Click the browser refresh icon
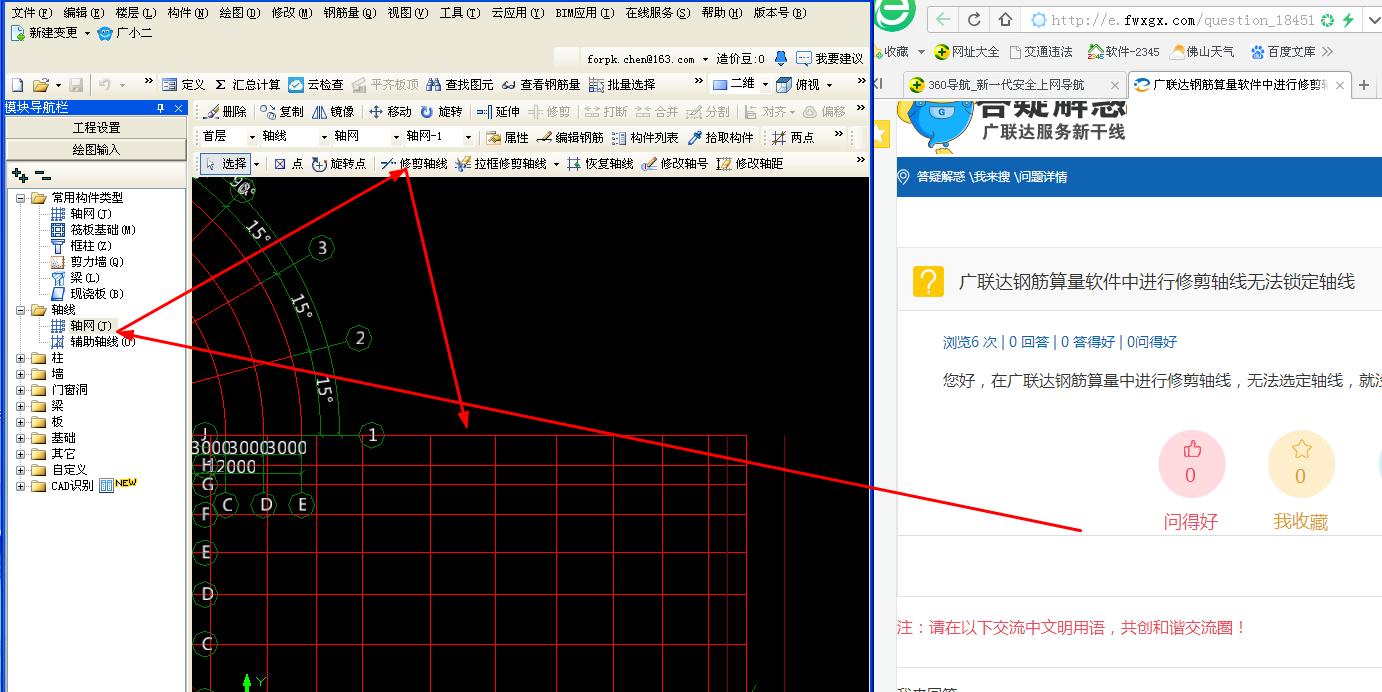Image resolution: width=1382 pixels, height=692 pixels. tap(975, 20)
